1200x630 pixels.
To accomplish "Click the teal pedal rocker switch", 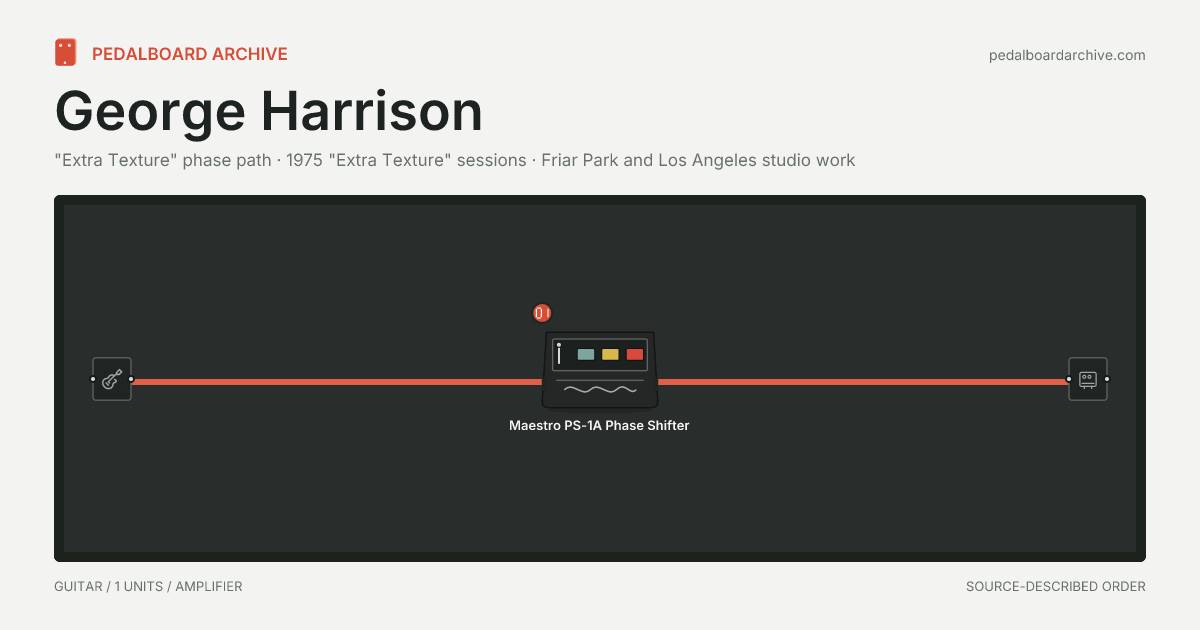I will pos(586,354).
